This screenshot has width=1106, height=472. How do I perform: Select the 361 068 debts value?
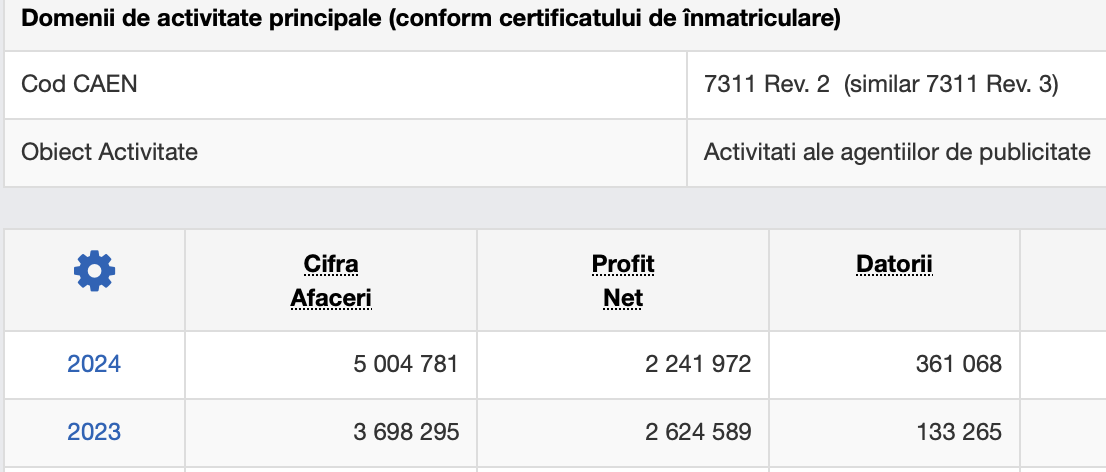coord(959,364)
